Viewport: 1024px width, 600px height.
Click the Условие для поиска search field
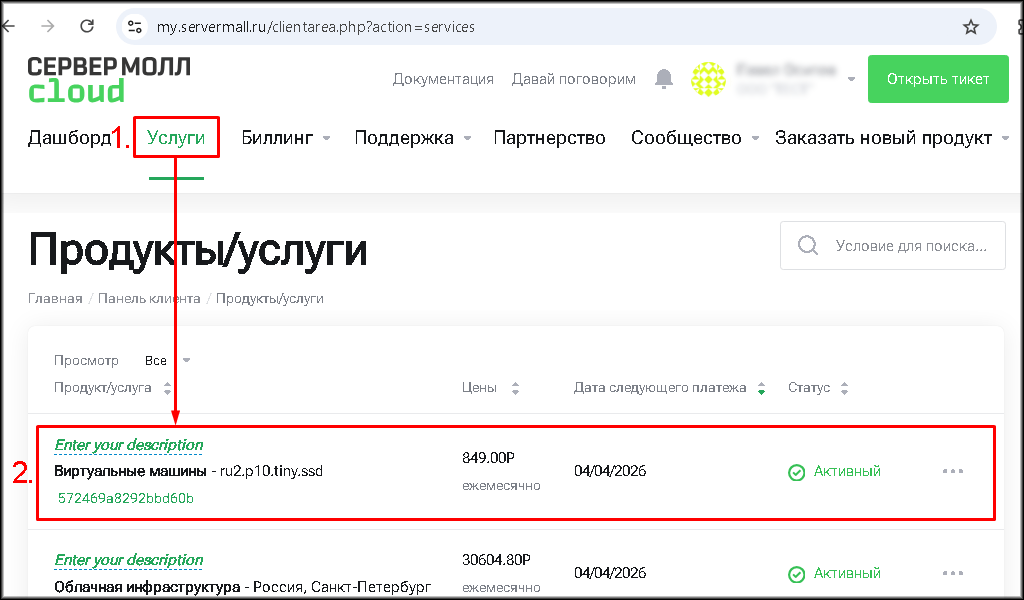[x=908, y=246]
